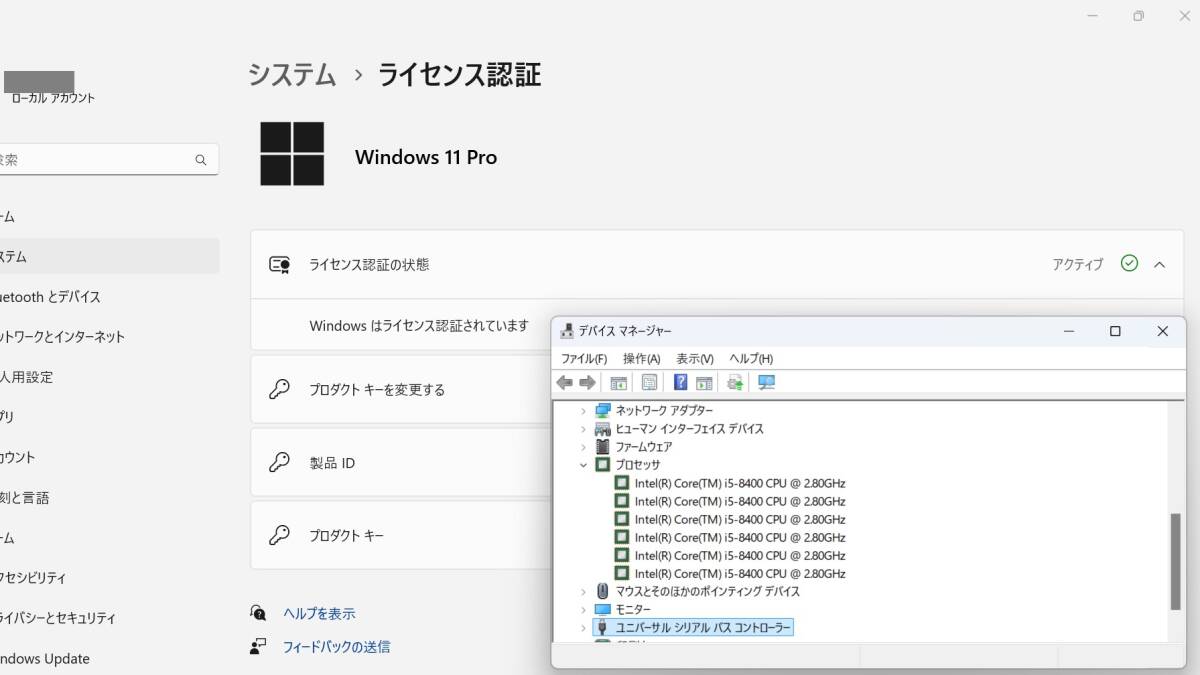The height and width of the screenshot is (675, 1200).
Task: Expand the マウスとそのほかのポインティング デバイス node
Action: [584, 592]
